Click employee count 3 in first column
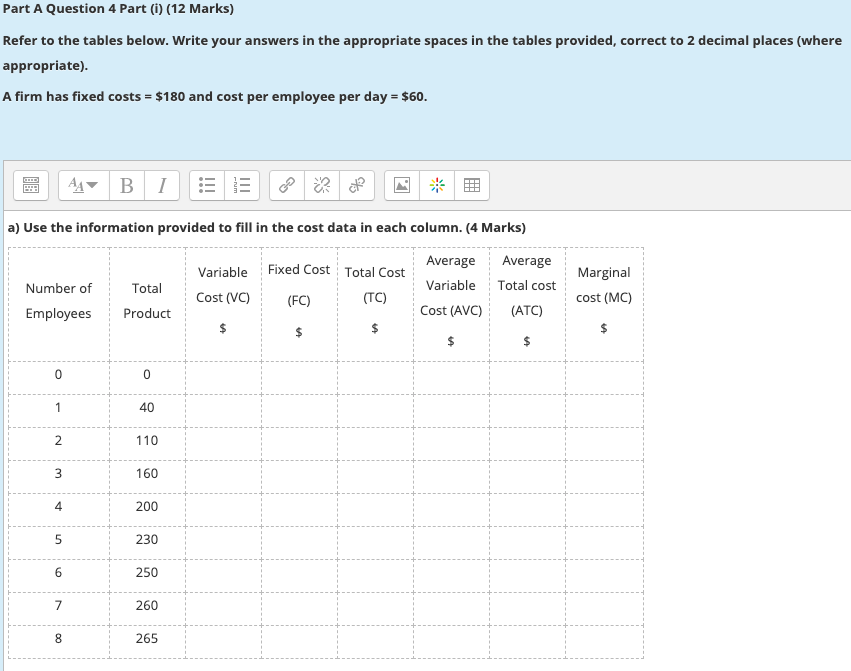This screenshot has width=851, height=671. click(x=59, y=474)
